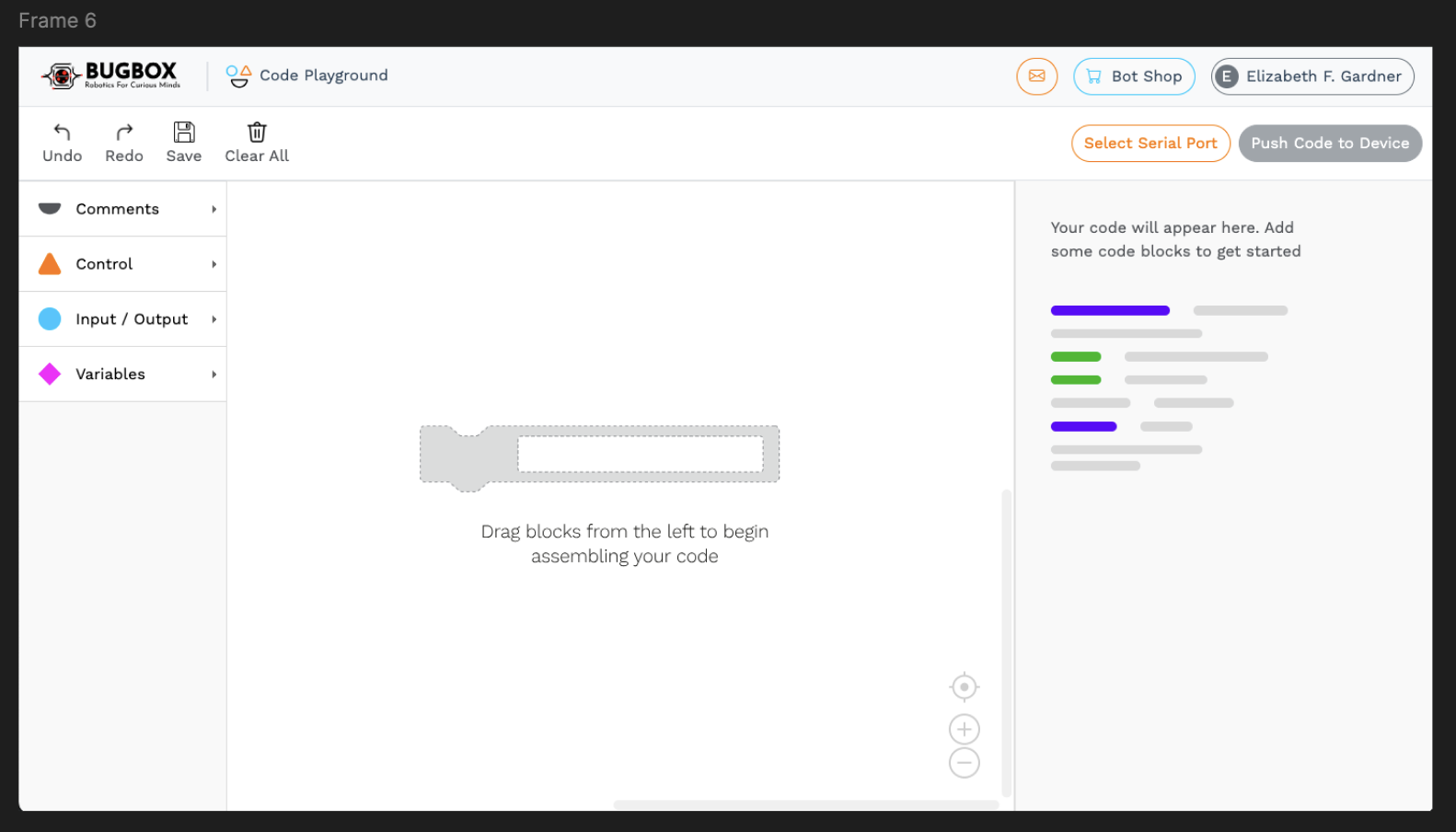Screen dimensions: 1456x832
Task: Click the horizontal workspace scrollbar
Action: coord(806,804)
